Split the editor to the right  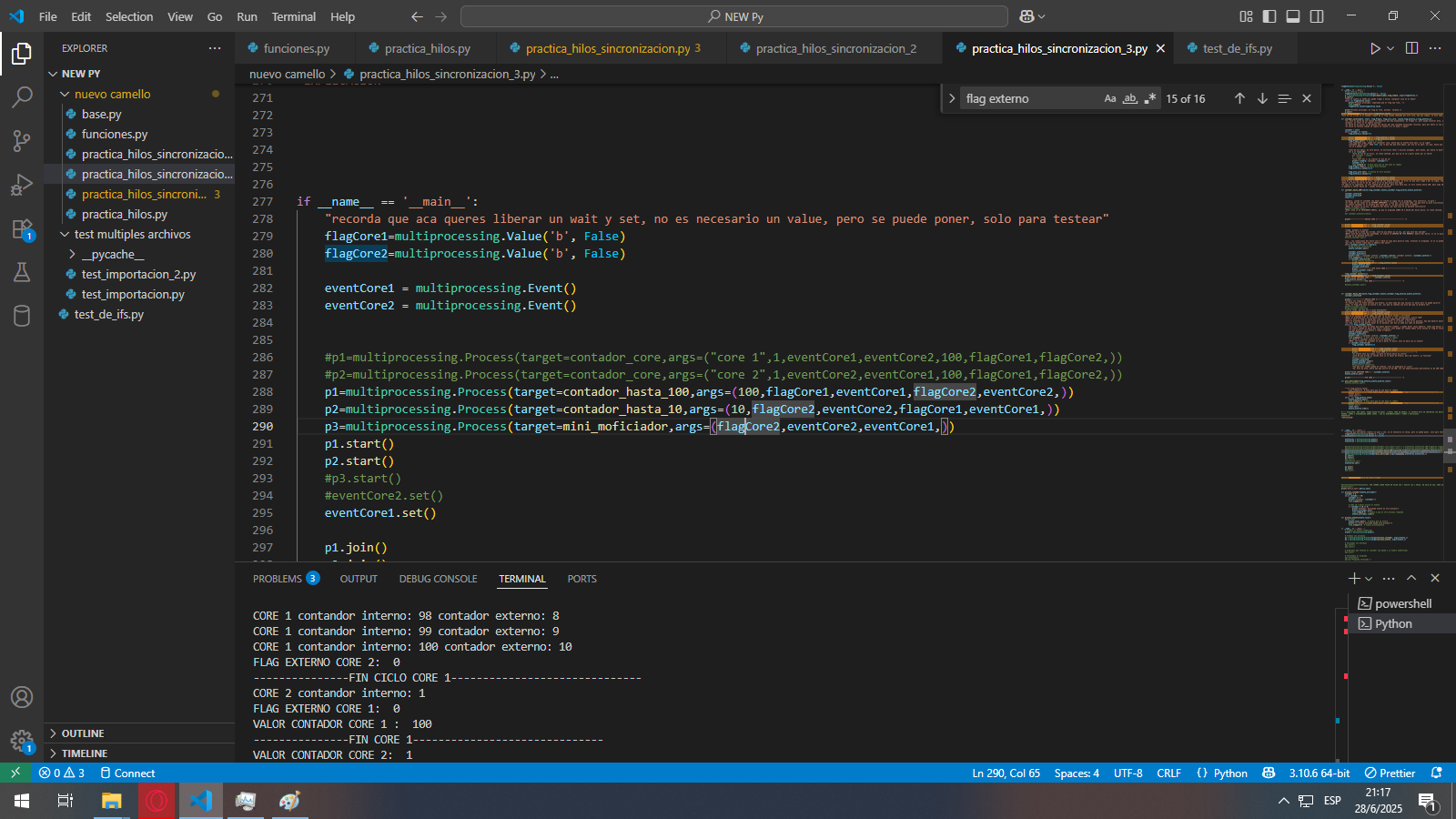tap(1411, 48)
